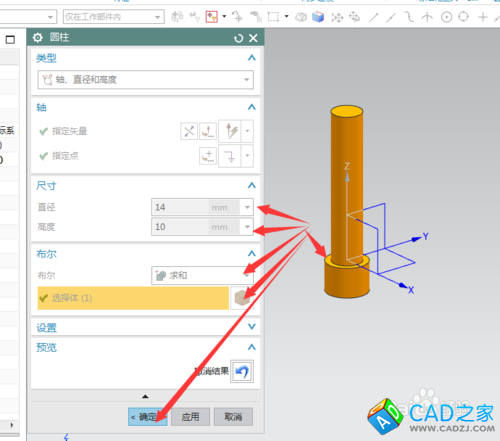Reset the cylinder dialog

pyautogui.click(x=238, y=38)
